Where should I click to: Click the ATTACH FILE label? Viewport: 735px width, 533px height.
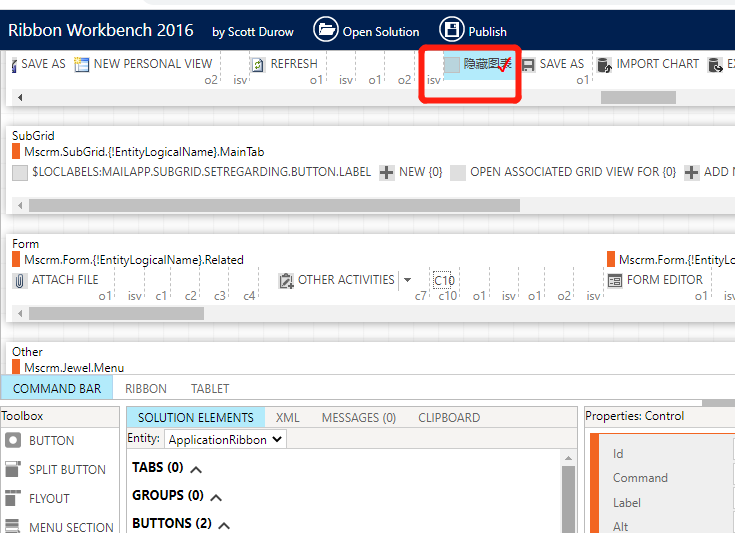point(65,280)
